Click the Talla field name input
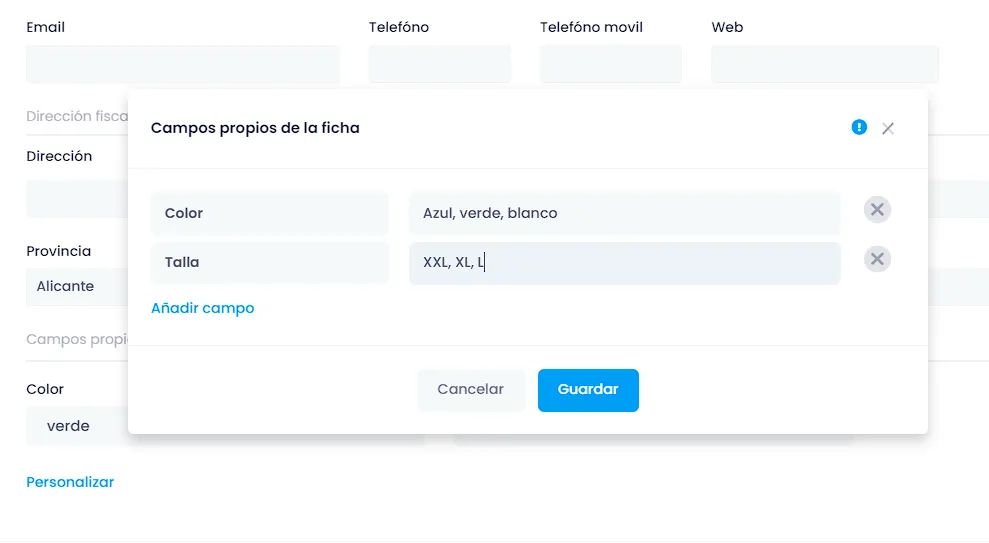This screenshot has height=543, width=989. click(270, 262)
